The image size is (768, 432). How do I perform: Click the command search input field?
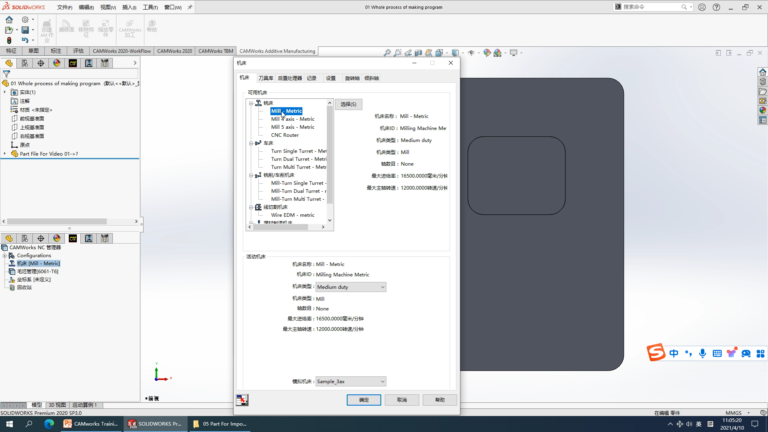pos(649,7)
